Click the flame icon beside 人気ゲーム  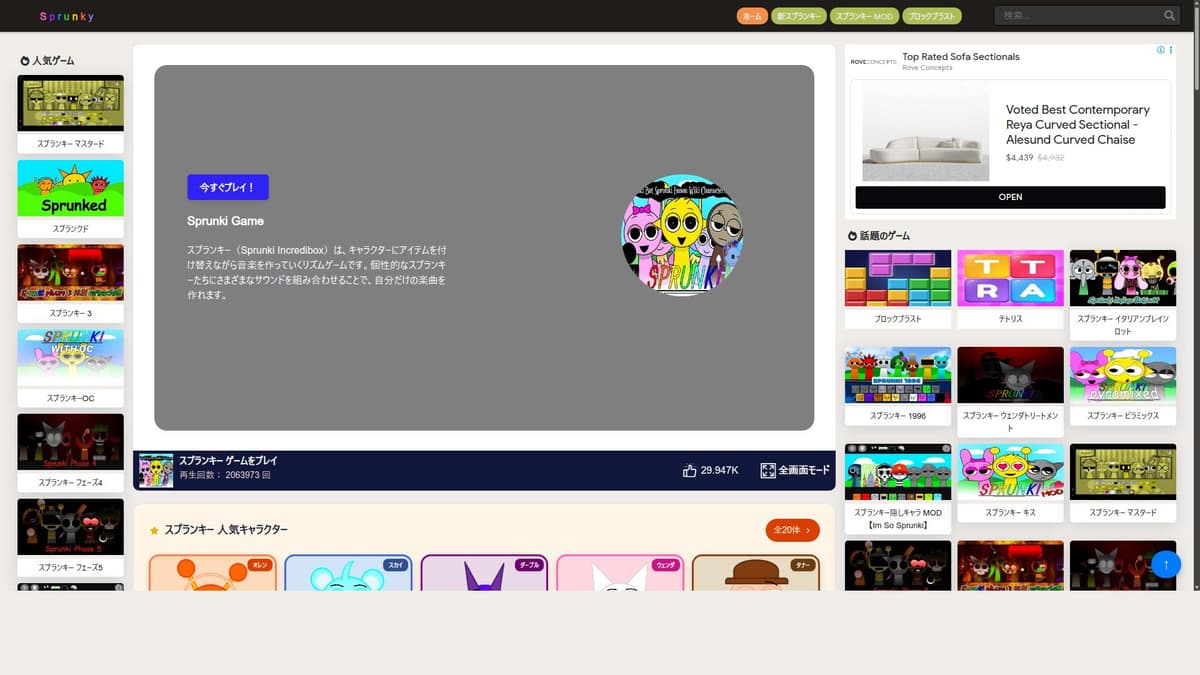click(25, 60)
